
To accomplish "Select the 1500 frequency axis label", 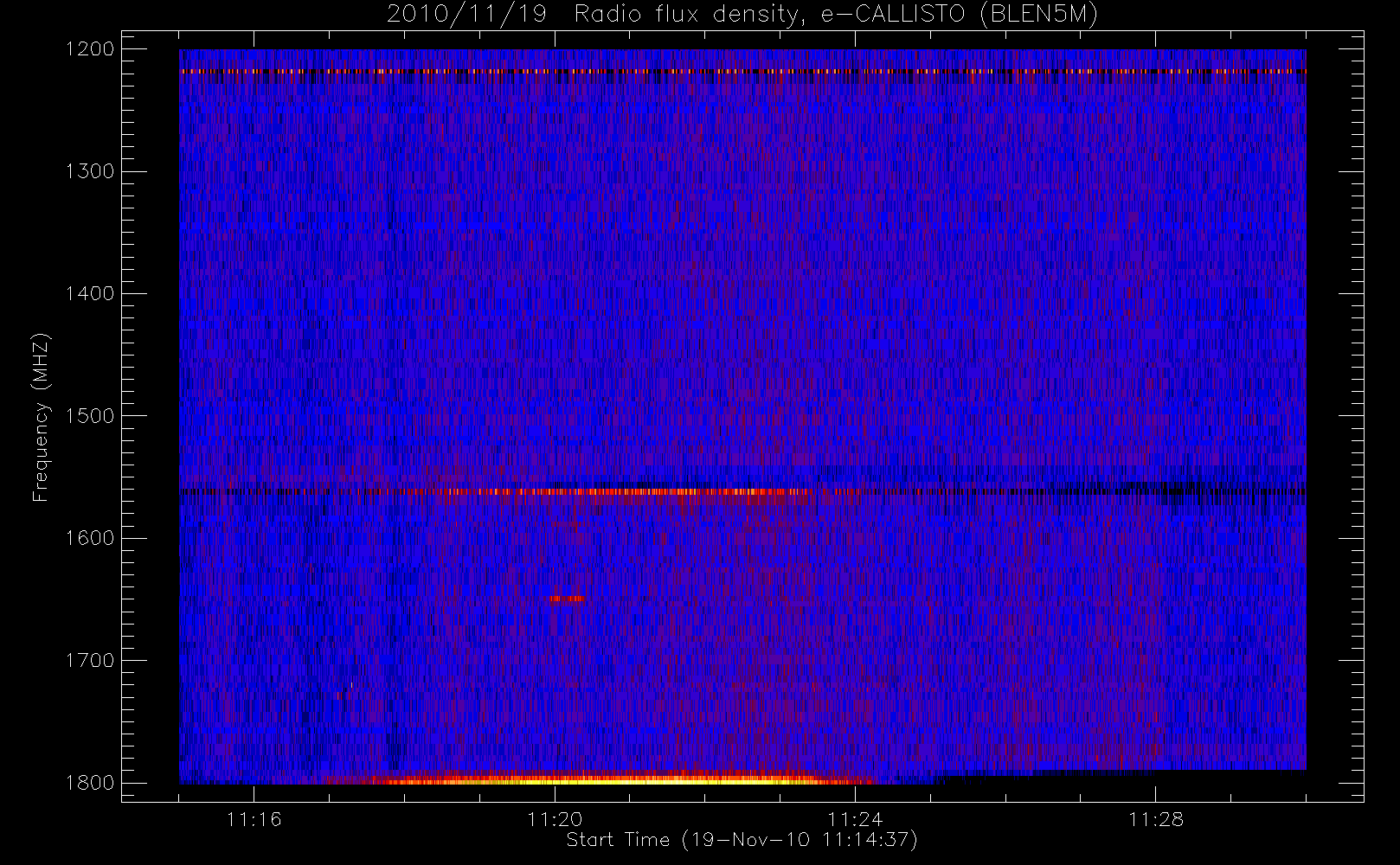I will pyautogui.click(x=90, y=416).
